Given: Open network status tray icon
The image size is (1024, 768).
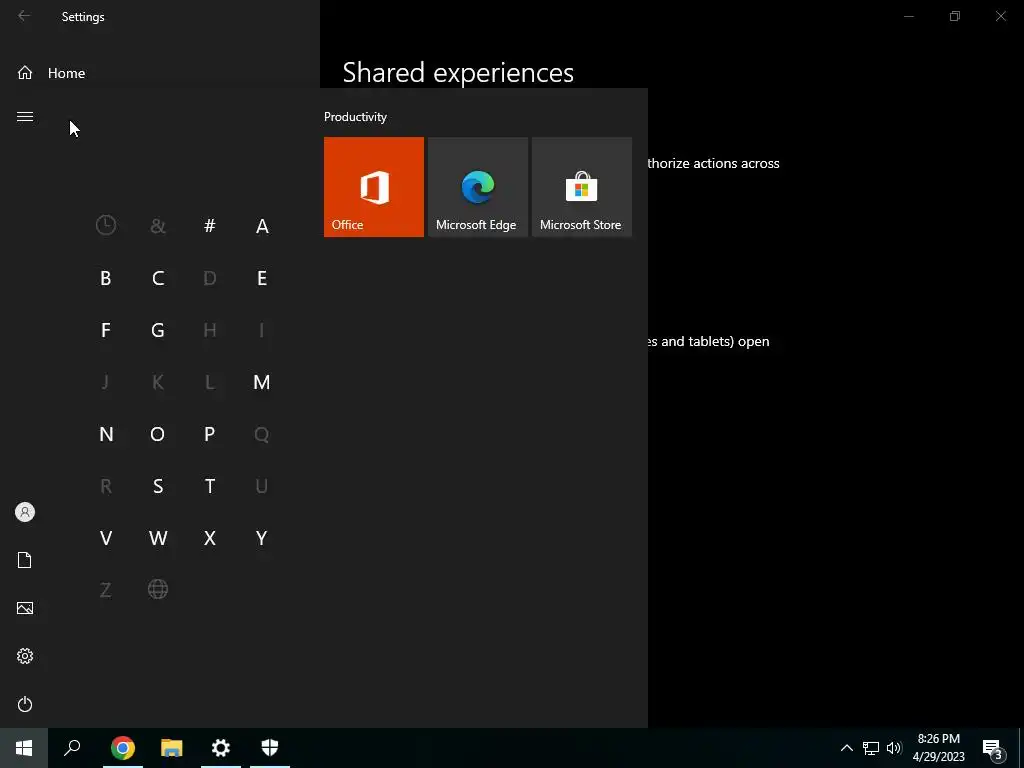Looking at the screenshot, I should (x=871, y=748).
